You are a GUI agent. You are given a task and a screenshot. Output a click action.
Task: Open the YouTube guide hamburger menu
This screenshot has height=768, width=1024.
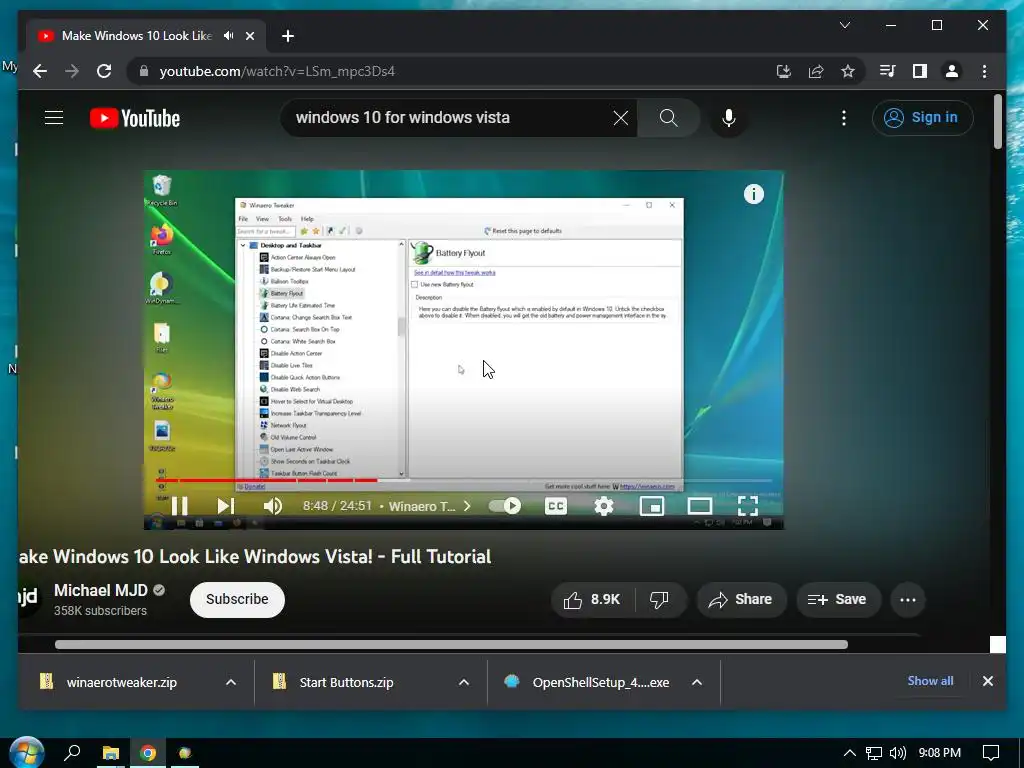(54, 118)
